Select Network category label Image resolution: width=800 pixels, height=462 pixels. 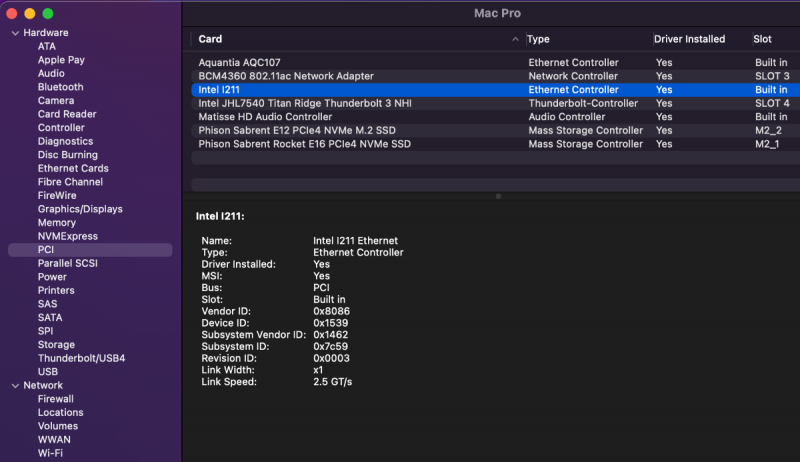[43, 386]
